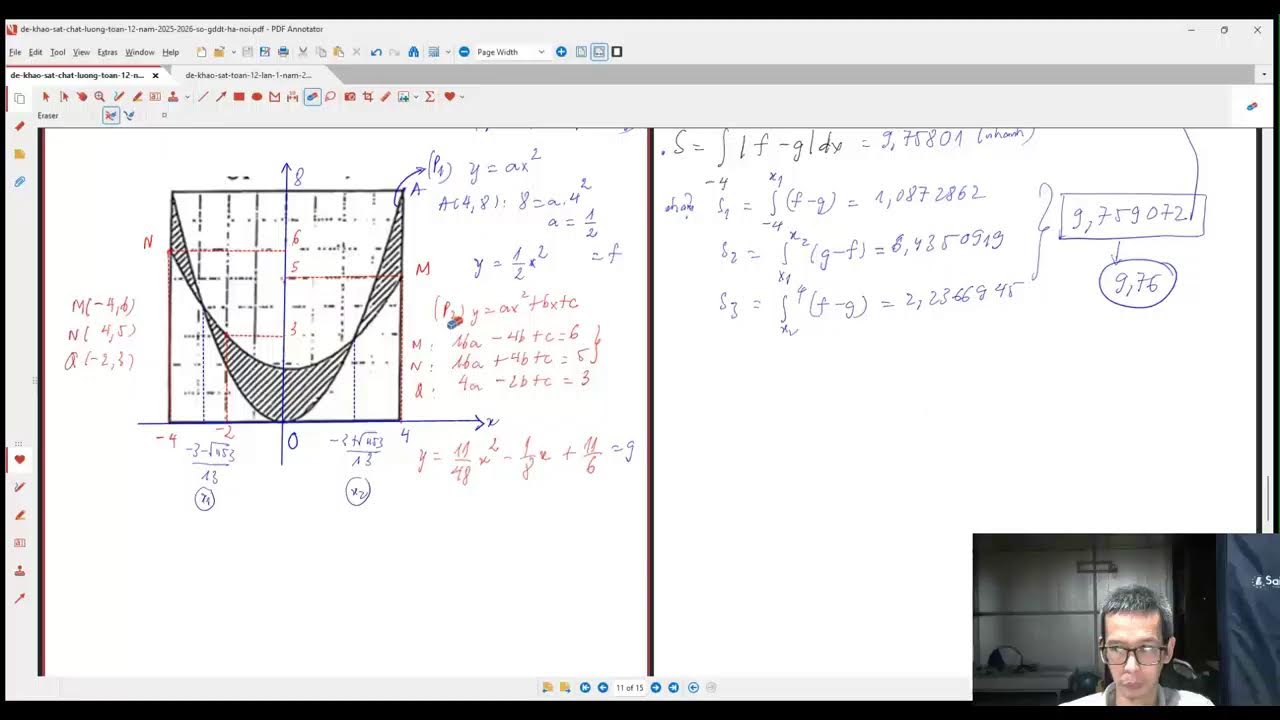Toggle the two-page layout view
The image size is (1280, 720).
[x=599, y=52]
